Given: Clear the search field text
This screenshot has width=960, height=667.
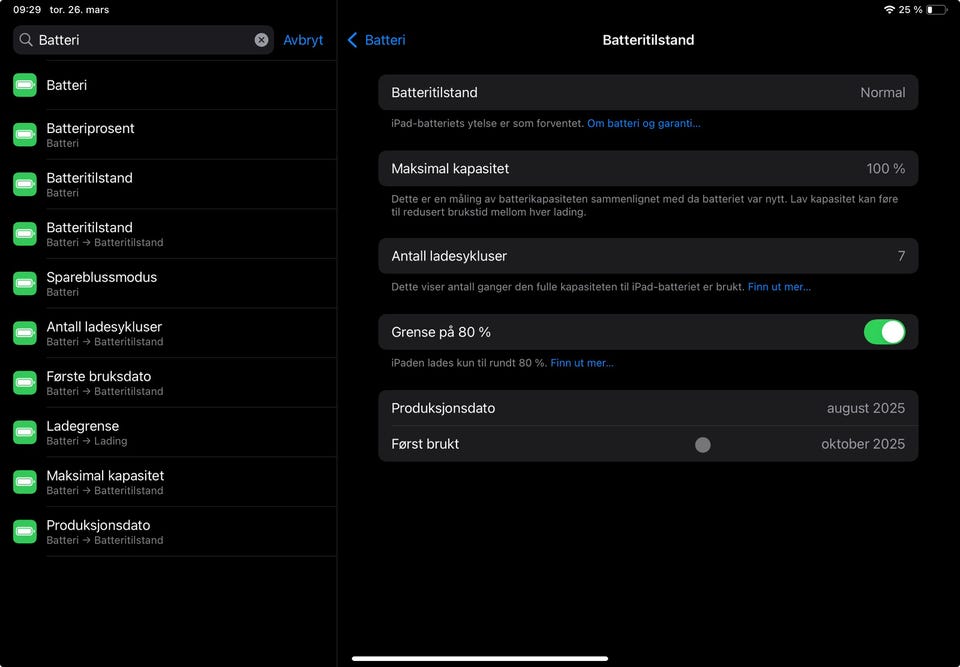Looking at the screenshot, I should 261,40.
